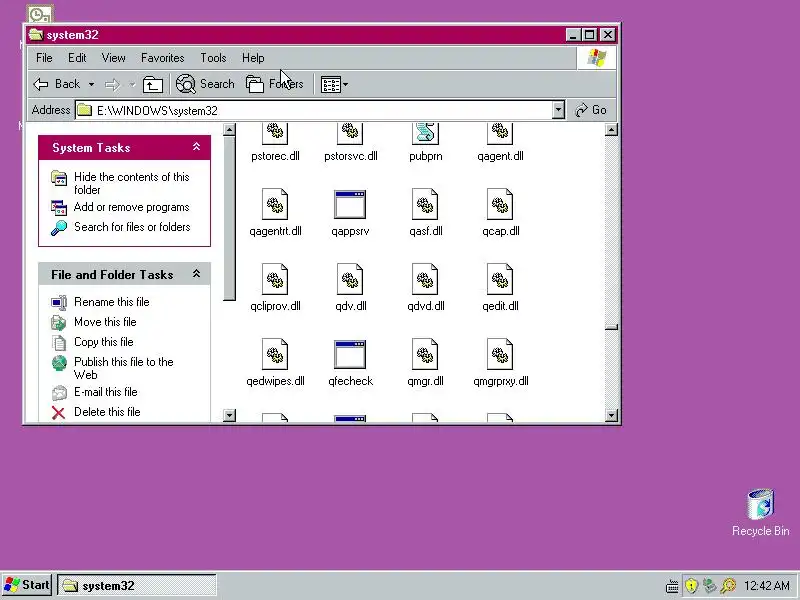Select the qasf.dll file icon
The image size is (800, 600).
click(425, 204)
